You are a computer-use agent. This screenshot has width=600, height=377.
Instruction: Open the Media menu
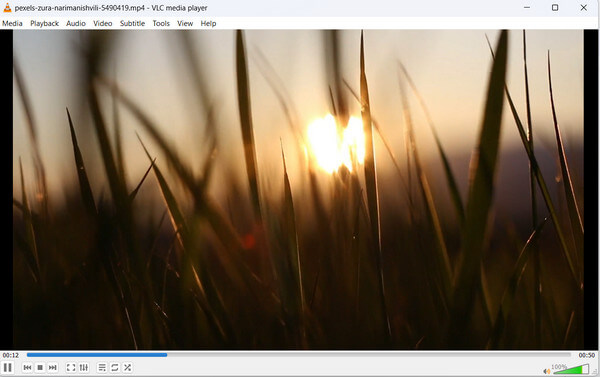click(x=12, y=23)
